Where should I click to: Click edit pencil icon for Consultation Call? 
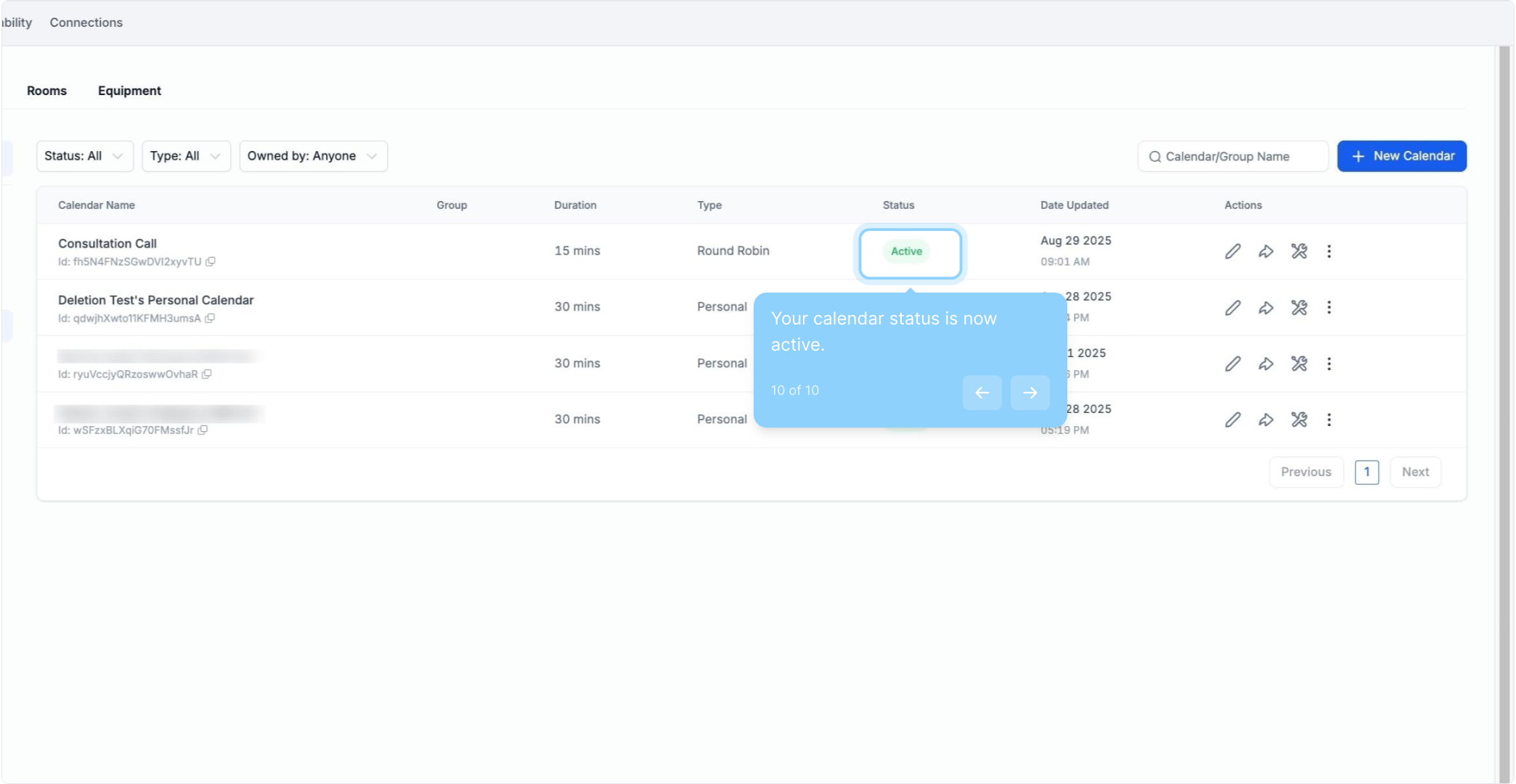click(x=1232, y=251)
